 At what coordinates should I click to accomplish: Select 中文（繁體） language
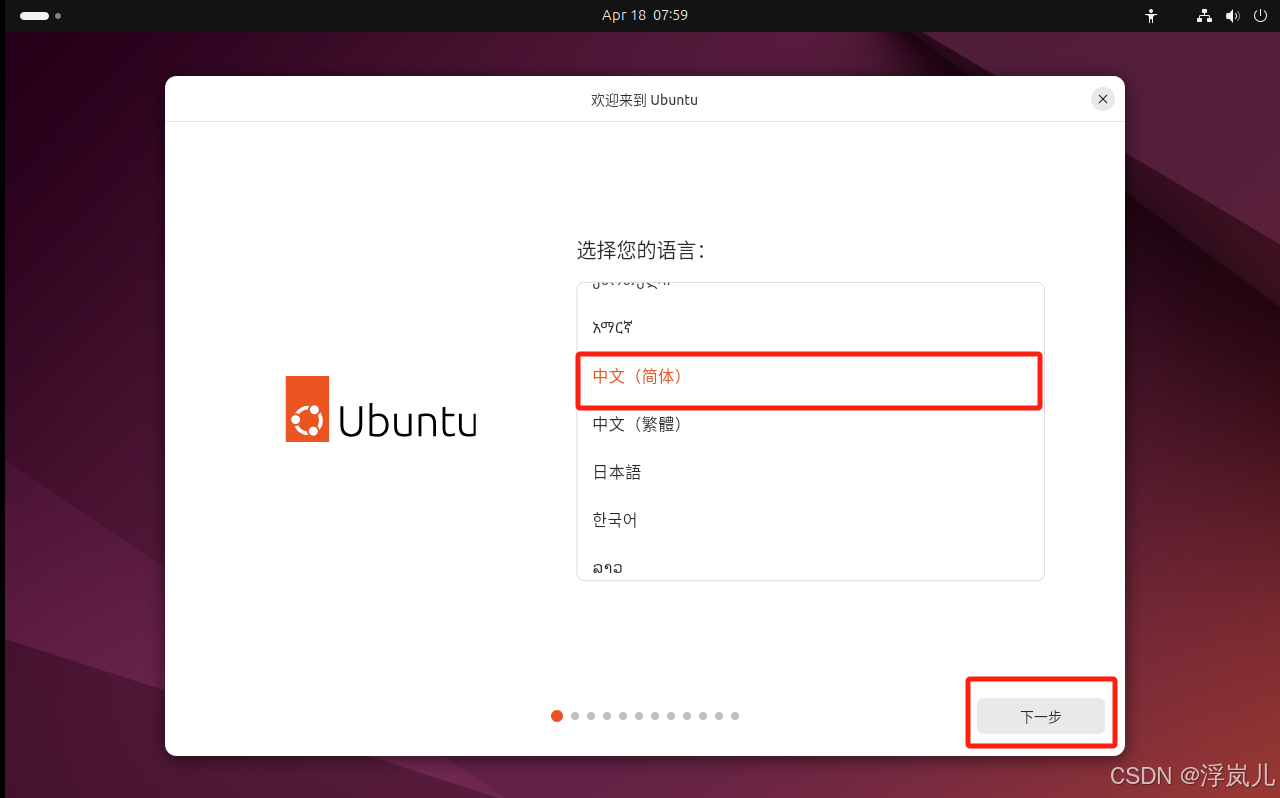(810, 425)
